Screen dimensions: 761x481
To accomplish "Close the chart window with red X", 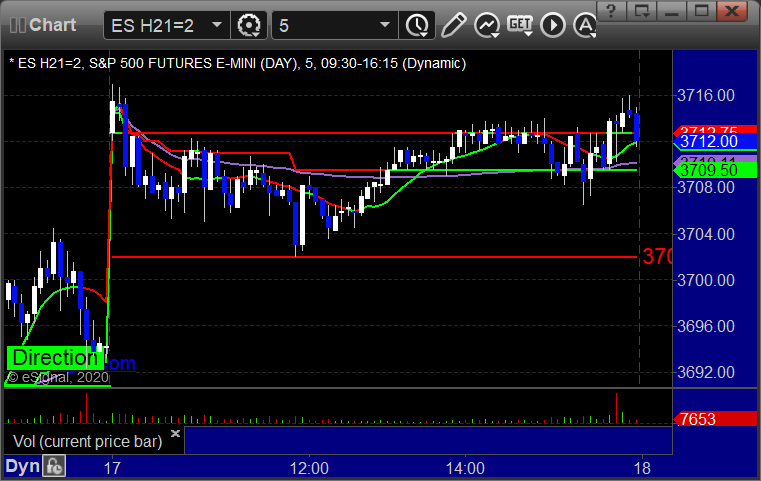I will coord(732,11).
